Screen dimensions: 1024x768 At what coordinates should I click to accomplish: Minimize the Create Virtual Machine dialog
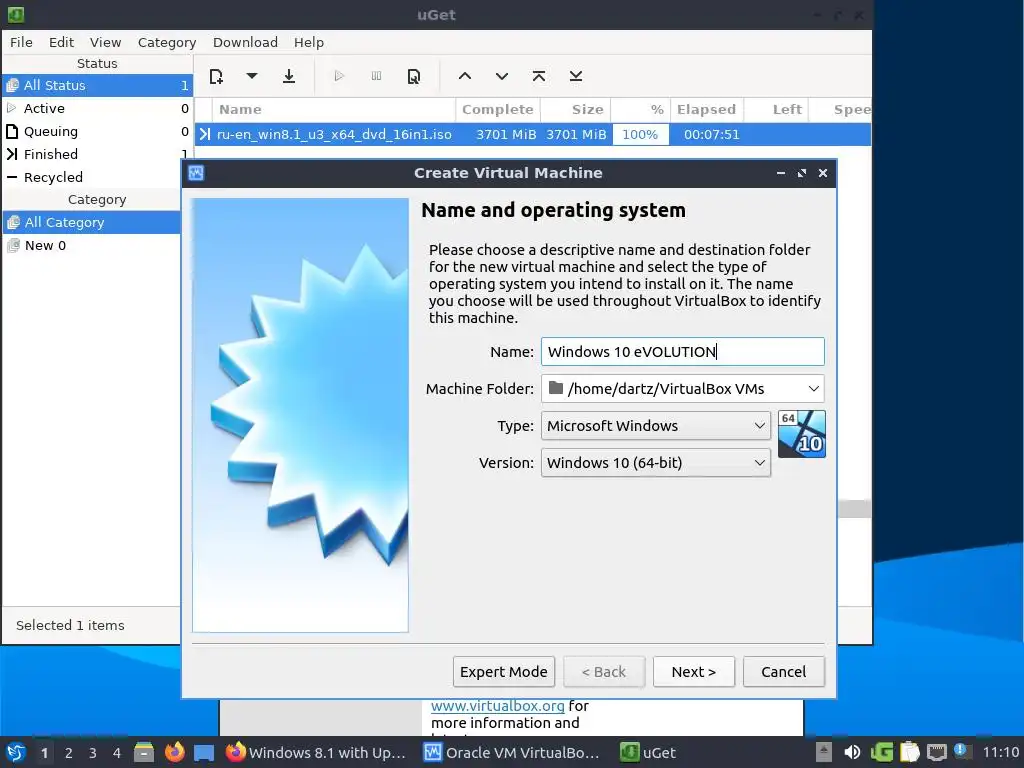pos(780,173)
